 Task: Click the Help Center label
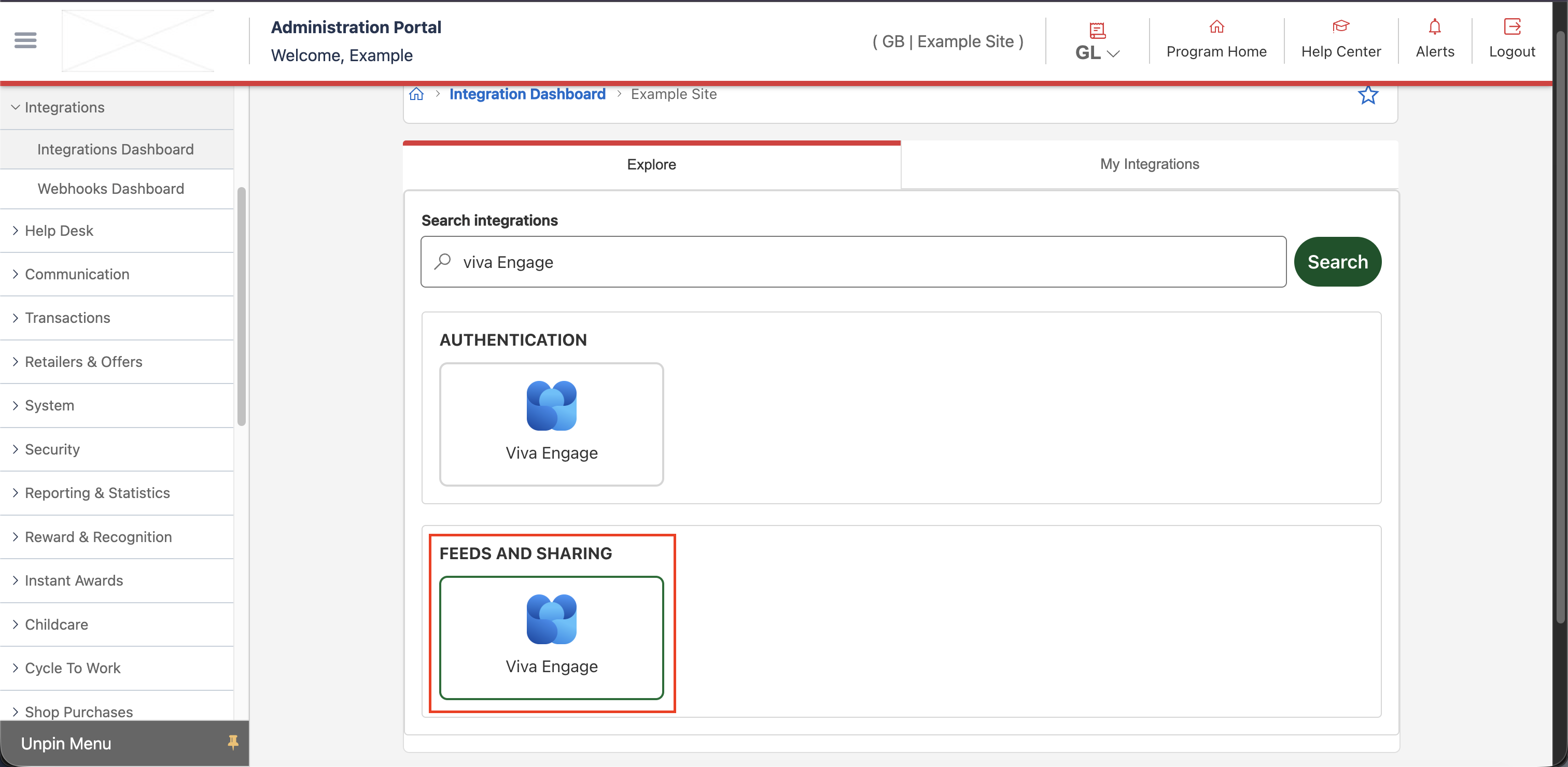coord(1341,52)
